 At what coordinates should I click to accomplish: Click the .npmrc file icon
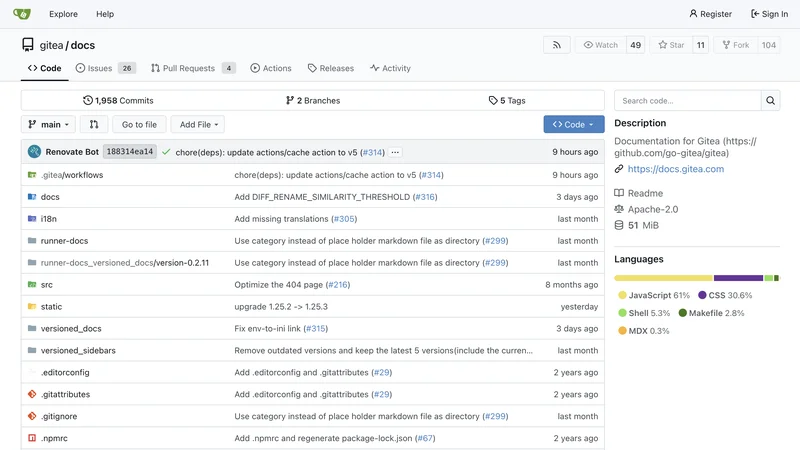[x=32, y=438]
